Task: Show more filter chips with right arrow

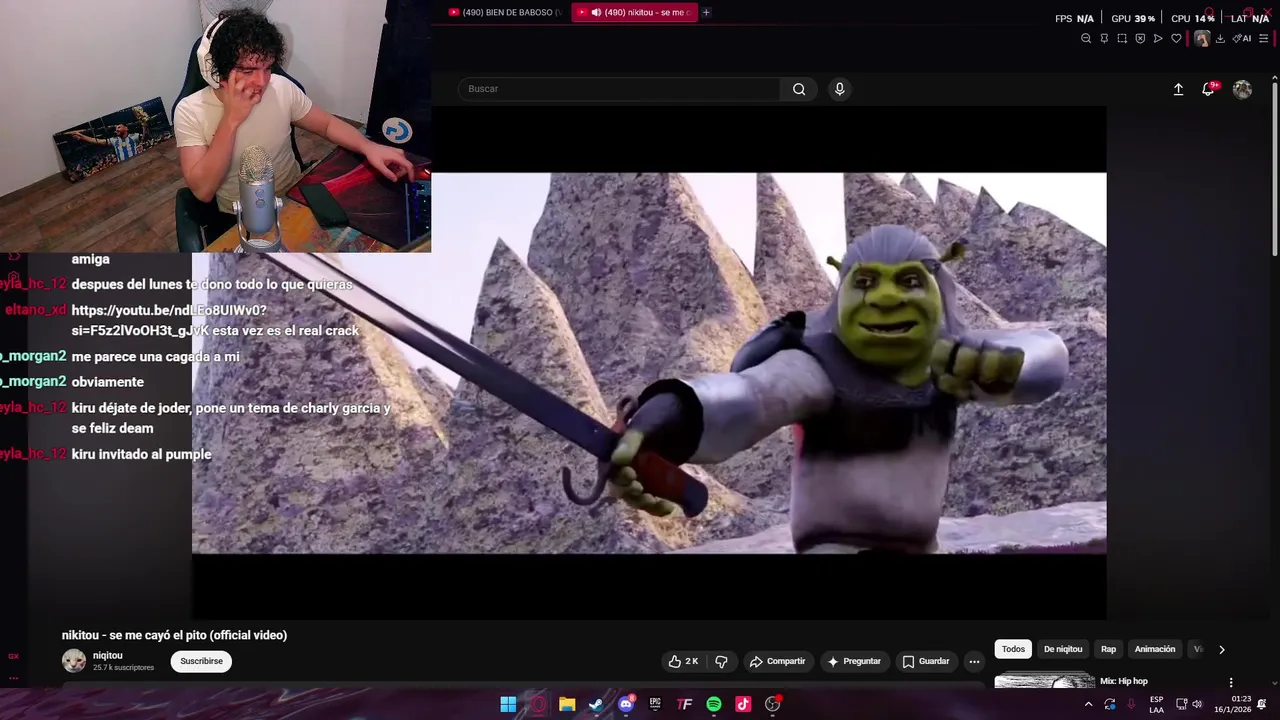Action: [1221, 649]
